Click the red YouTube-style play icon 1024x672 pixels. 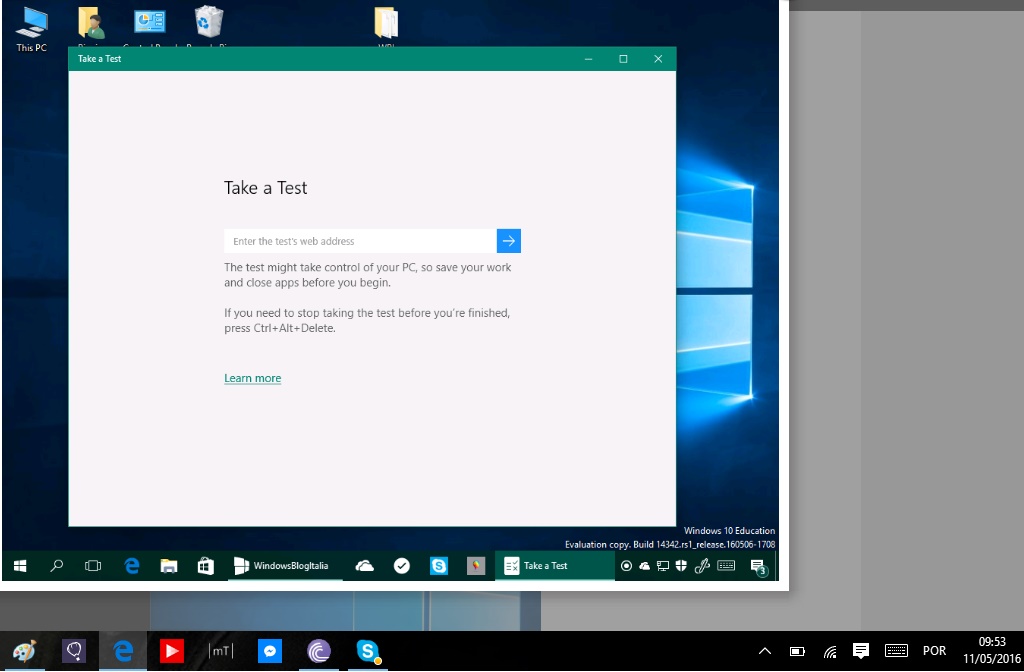tap(172, 651)
